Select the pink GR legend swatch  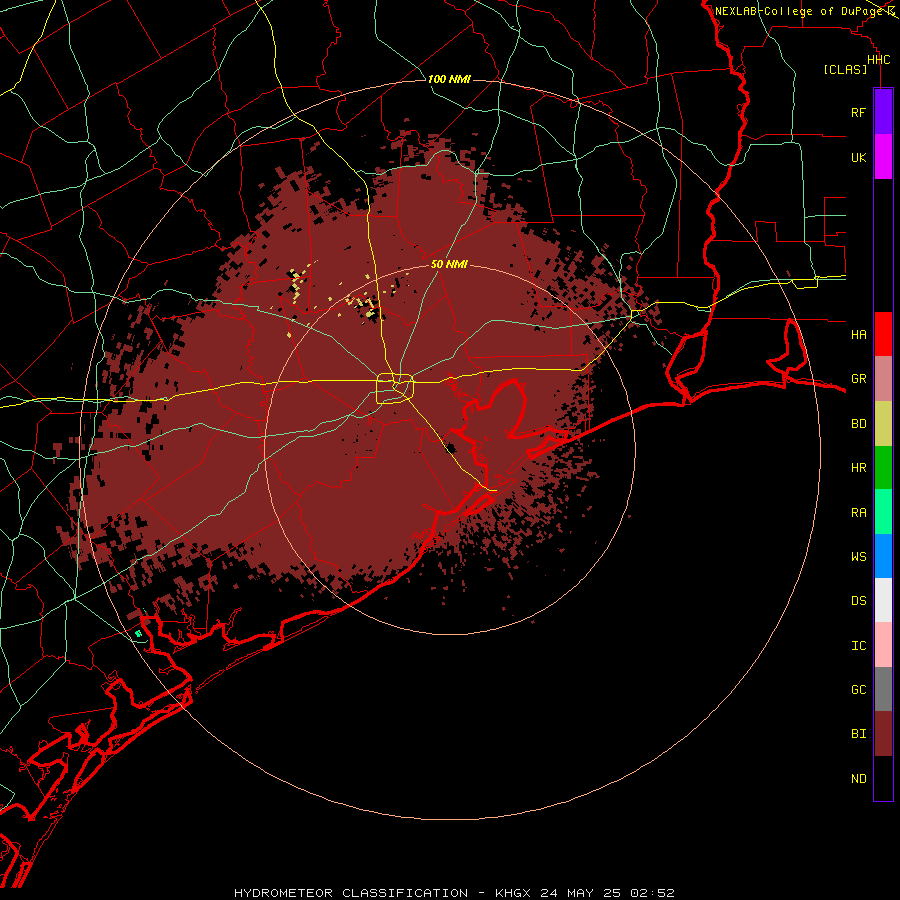883,379
